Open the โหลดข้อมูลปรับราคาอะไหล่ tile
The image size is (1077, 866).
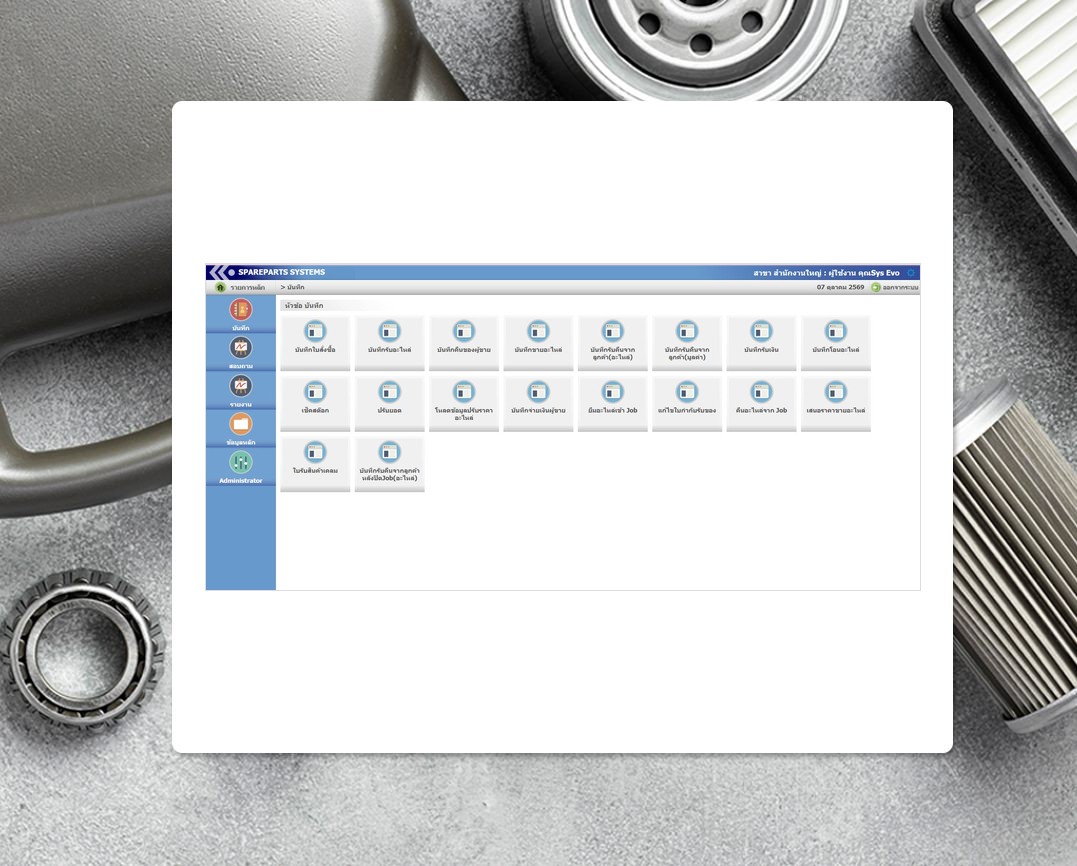464,404
